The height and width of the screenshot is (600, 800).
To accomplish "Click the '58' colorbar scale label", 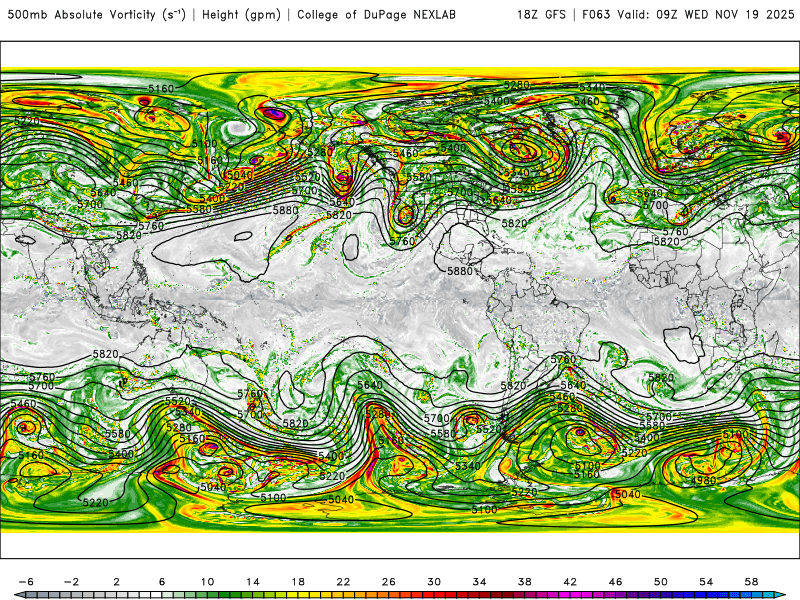I will coord(752,582).
